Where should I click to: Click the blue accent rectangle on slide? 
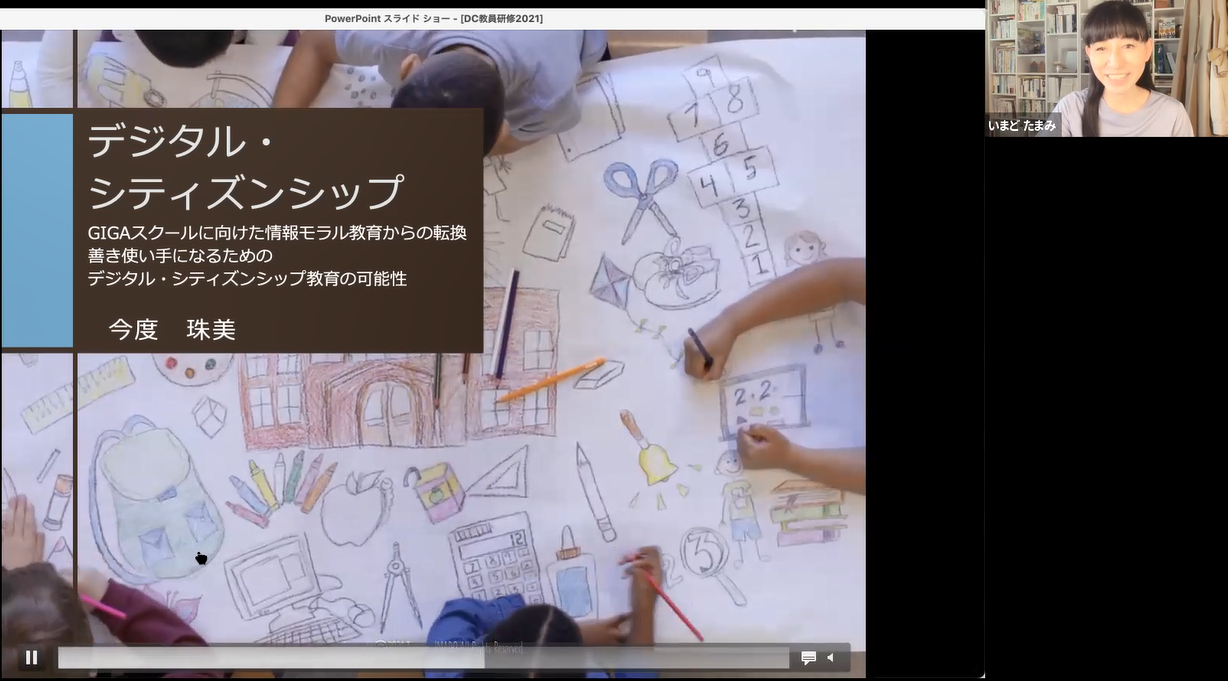pyautogui.click(x=37, y=230)
